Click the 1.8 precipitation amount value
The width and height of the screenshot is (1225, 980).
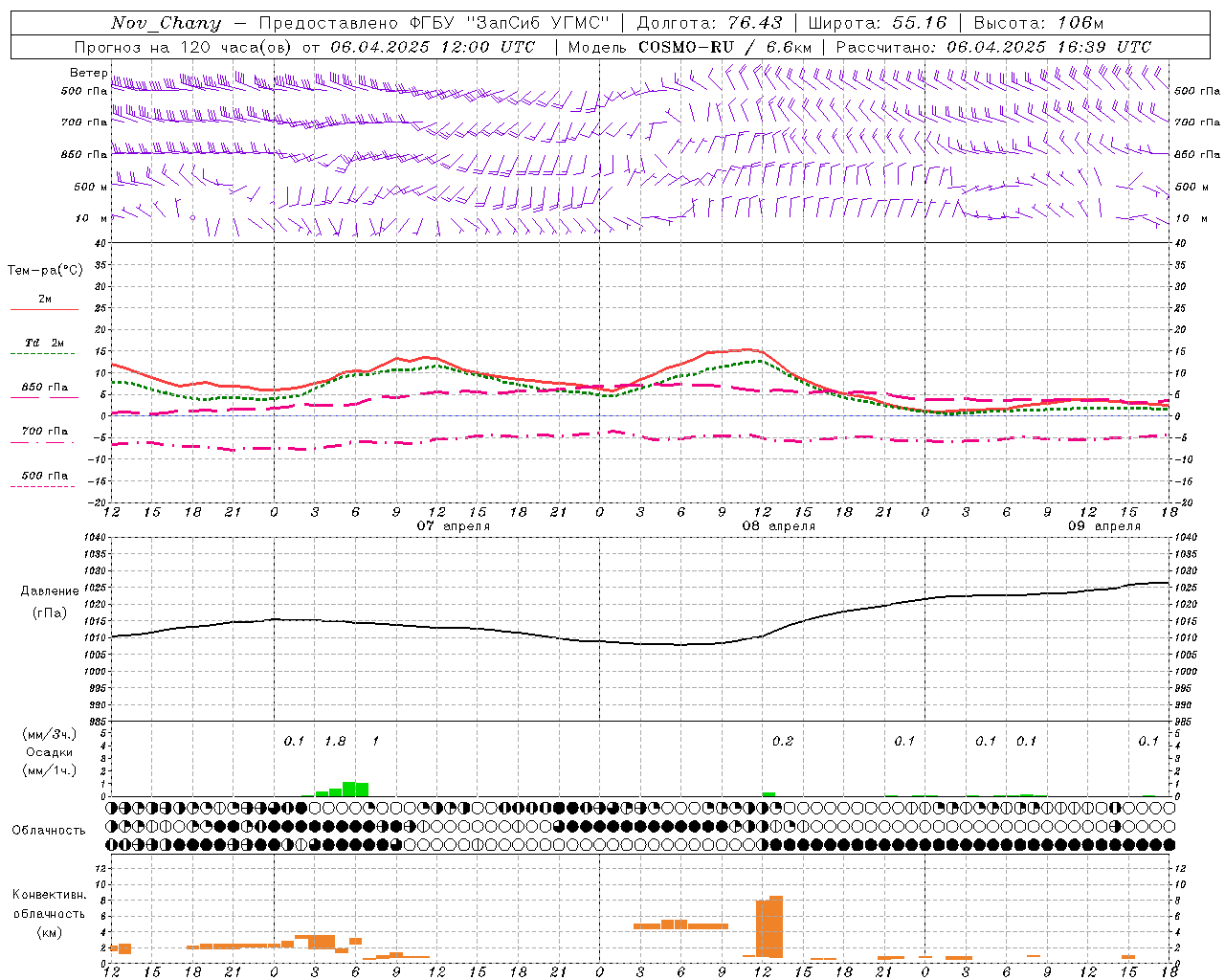click(x=335, y=741)
